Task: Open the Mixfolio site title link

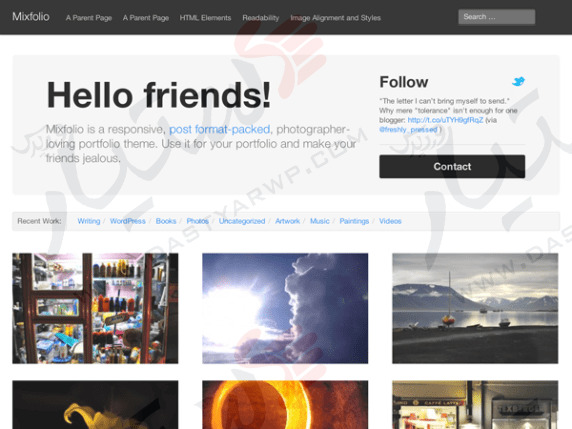Action: click(x=31, y=17)
